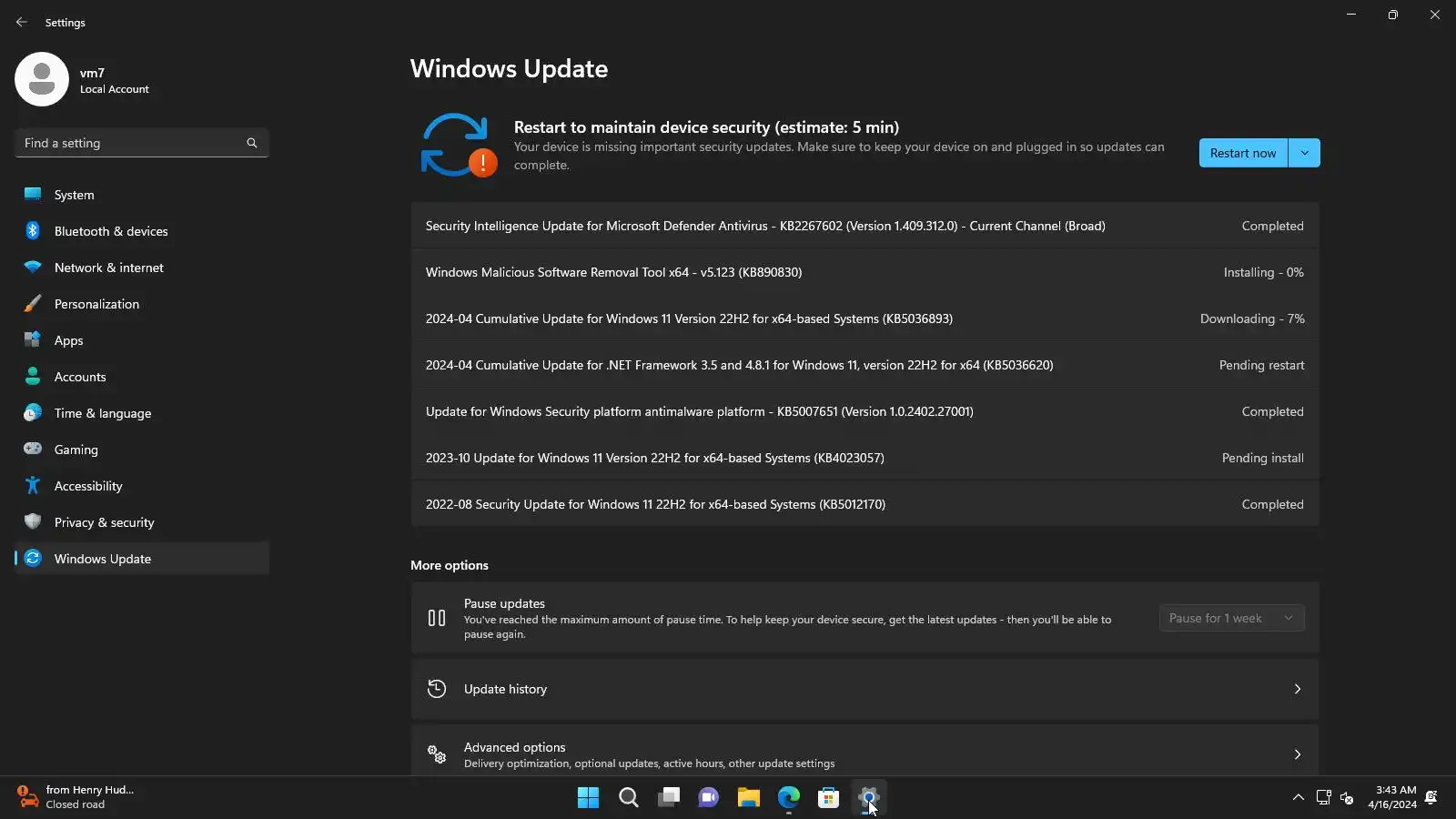Open the Restart now options dropdown arrow
This screenshot has height=819, width=1456.
tap(1305, 153)
